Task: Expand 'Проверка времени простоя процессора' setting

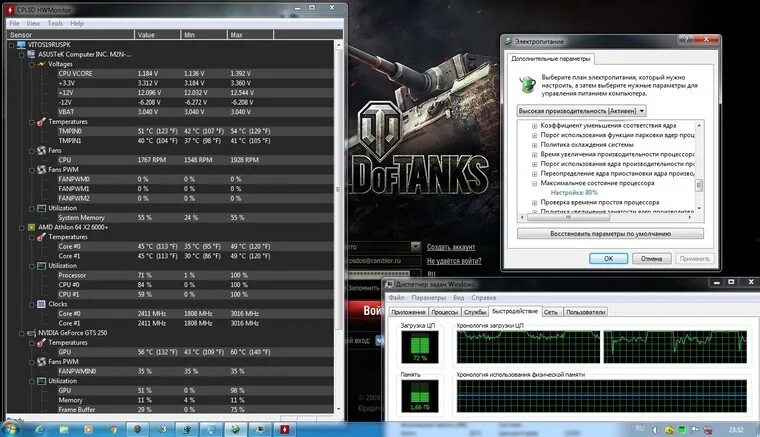Action: [x=535, y=203]
